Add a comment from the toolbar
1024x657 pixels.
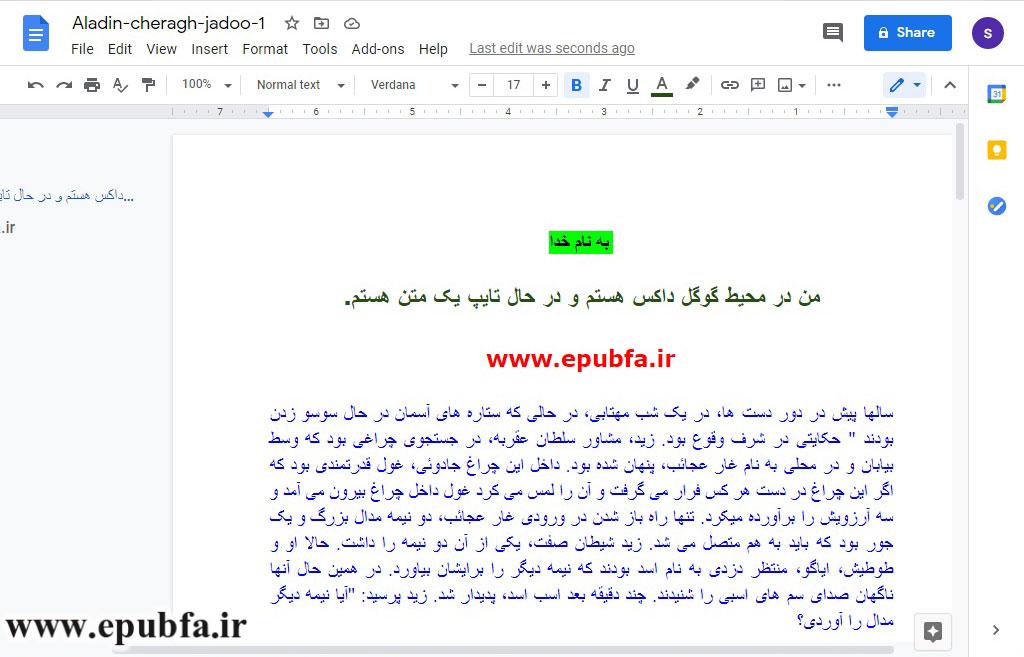(758, 85)
